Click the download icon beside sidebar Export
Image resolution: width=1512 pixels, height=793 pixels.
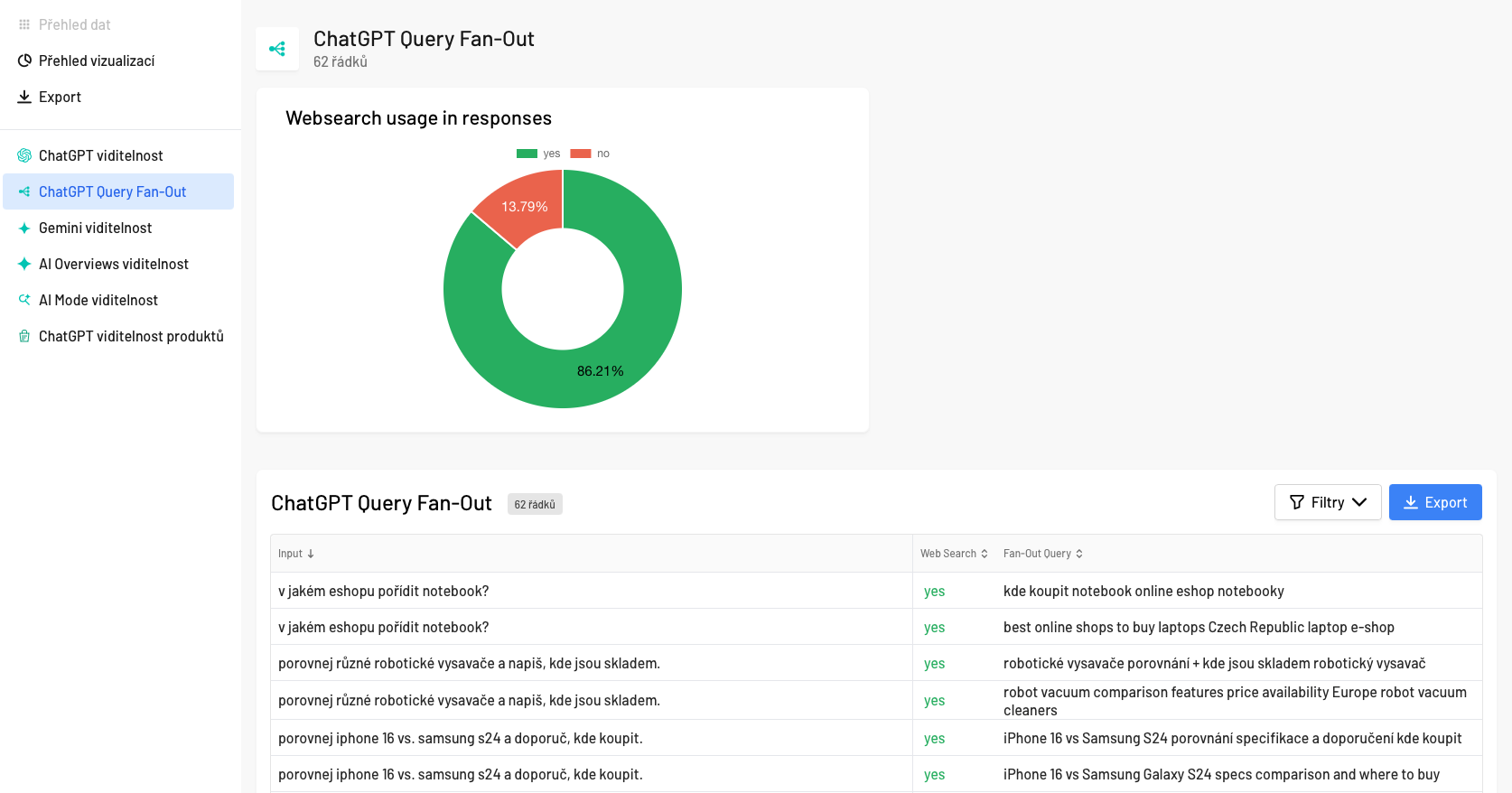(x=24, y=97)
